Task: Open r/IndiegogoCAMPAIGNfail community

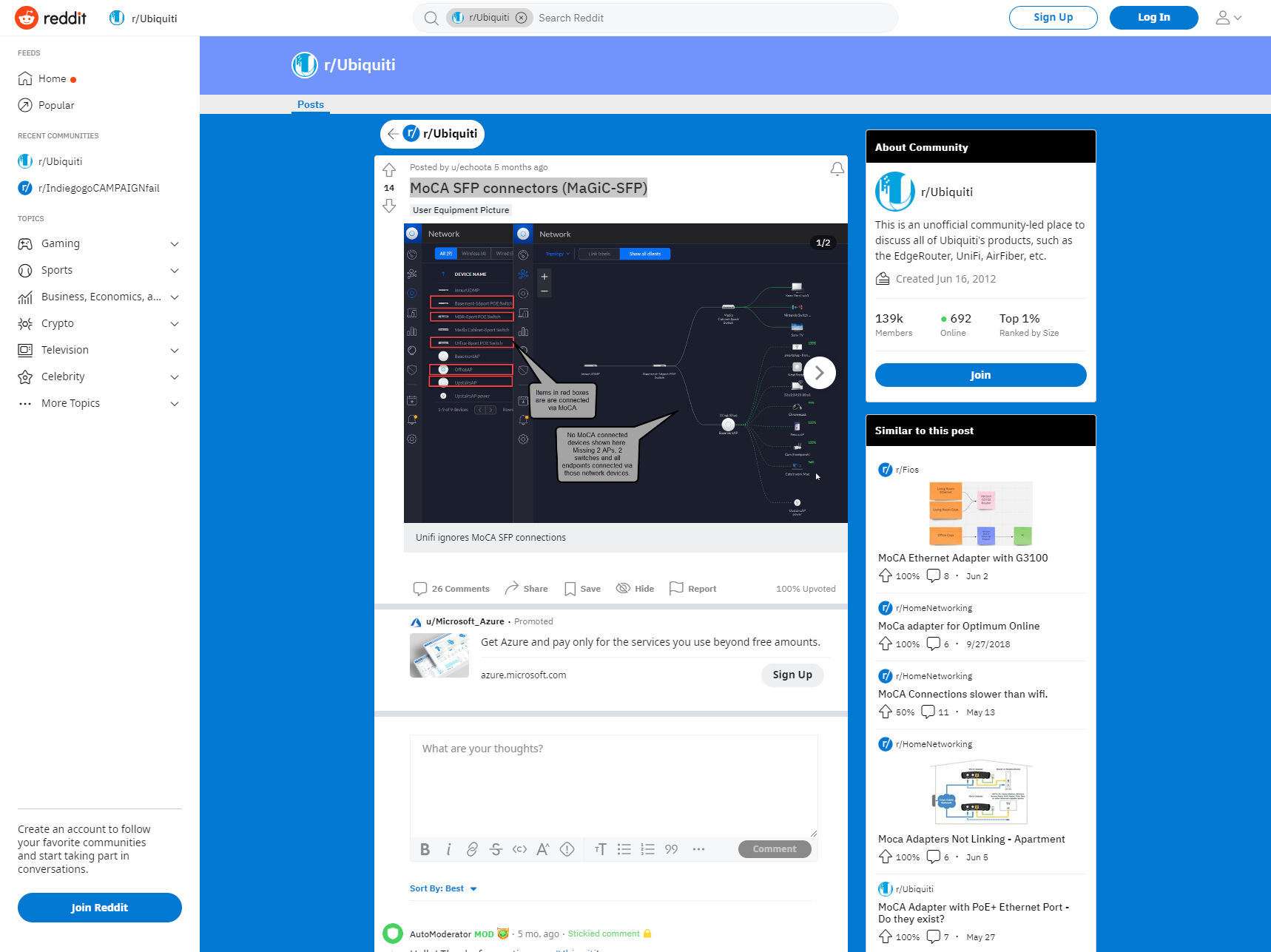Action: (x=89, y=188)
